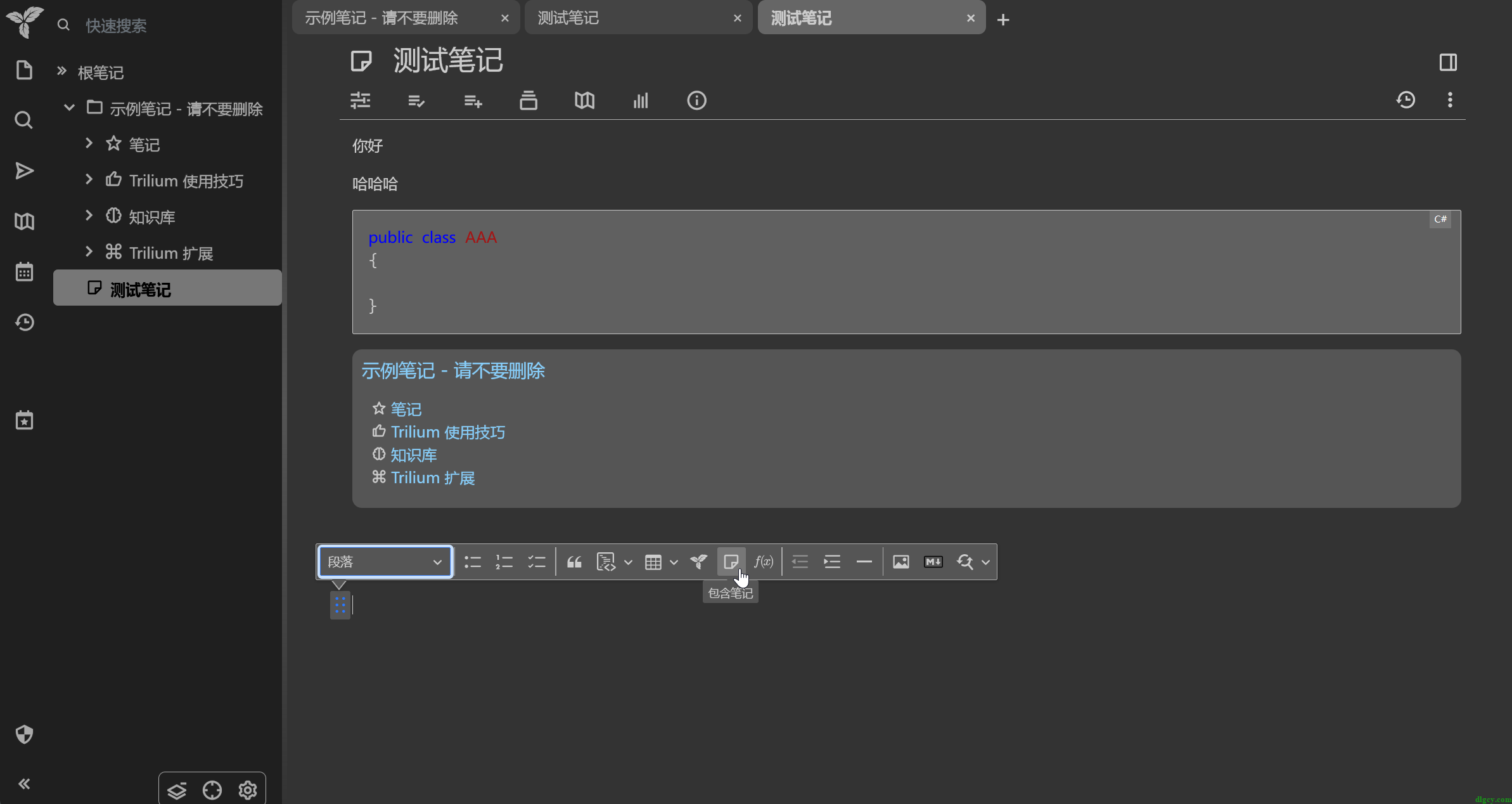Insert an internal Trilium link
The image size is (1512, 804).
(x=698, y=562)
